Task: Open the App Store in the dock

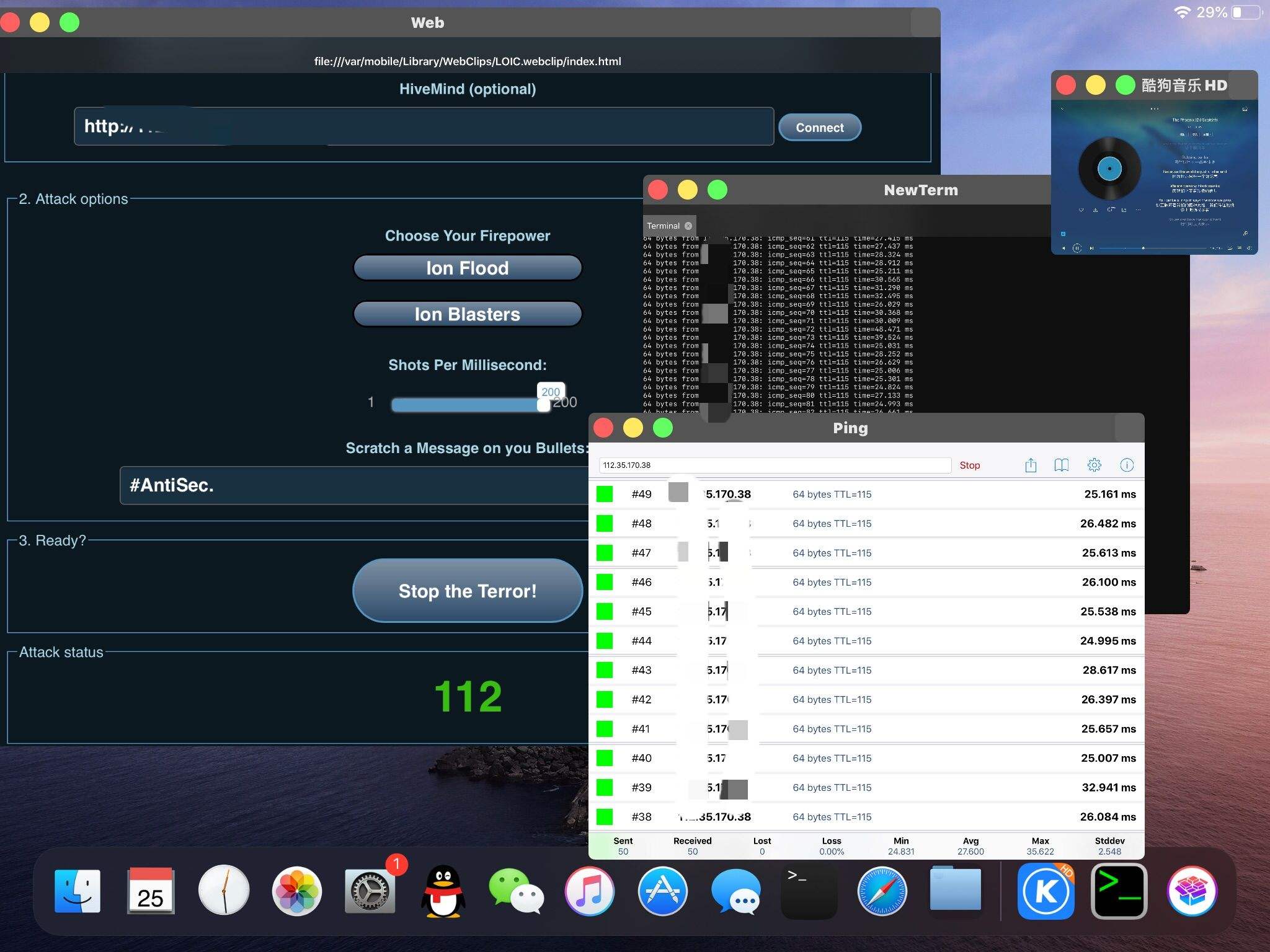Action: [663, 891]
